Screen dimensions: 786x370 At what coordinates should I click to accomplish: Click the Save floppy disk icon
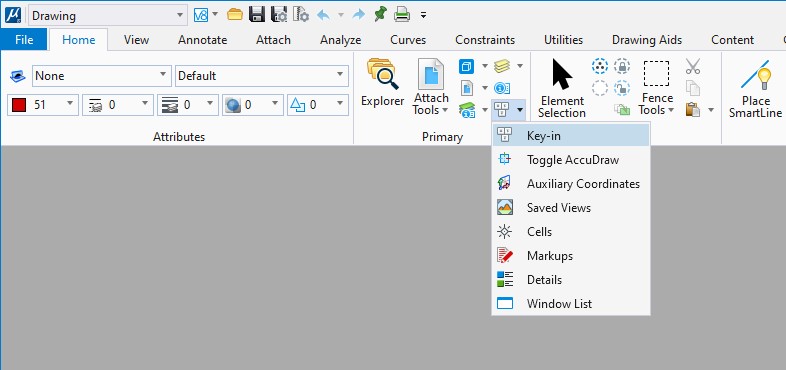click(257, 15)
